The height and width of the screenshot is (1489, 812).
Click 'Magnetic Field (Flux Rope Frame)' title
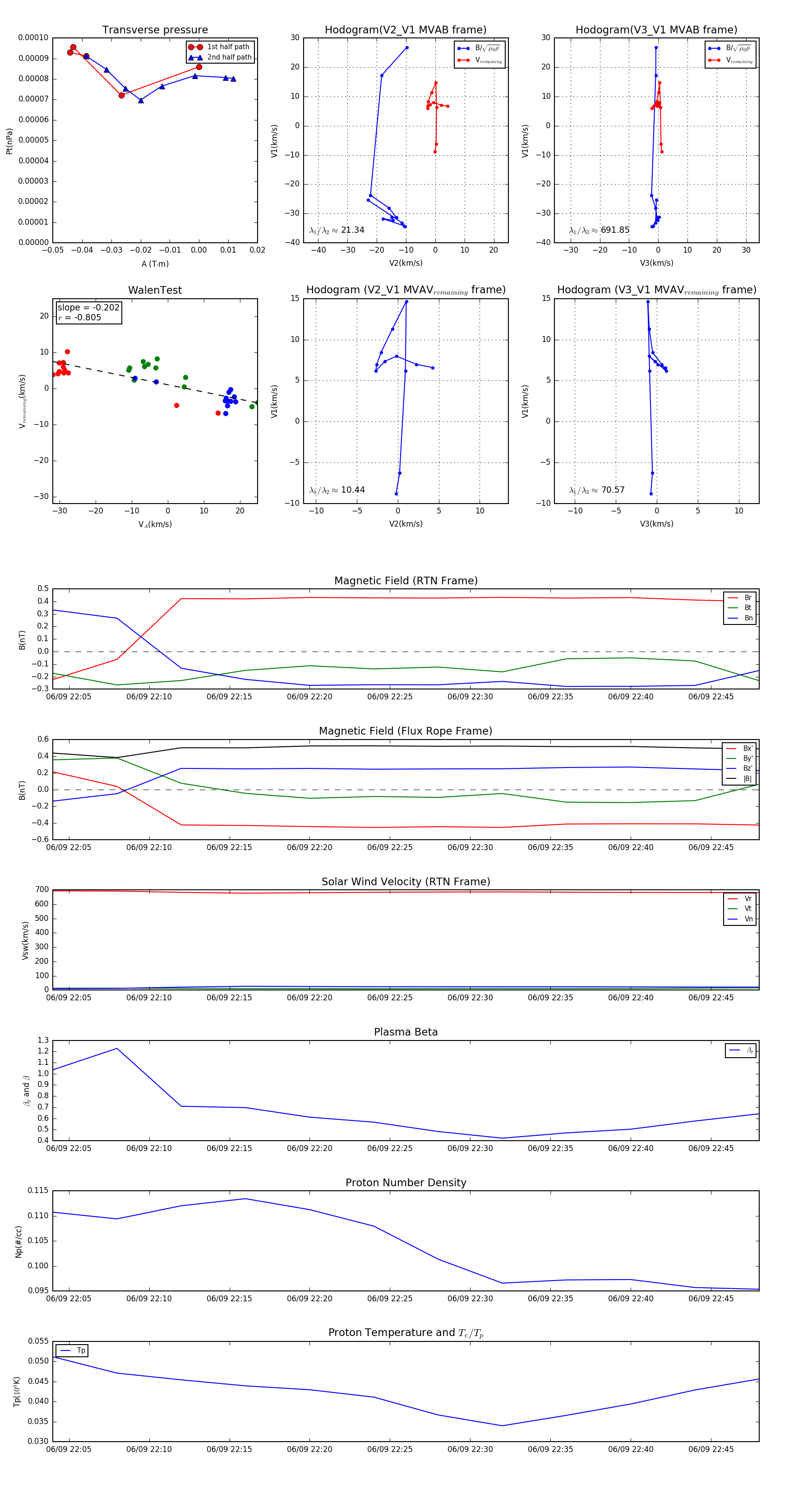(x=406, y=731)
